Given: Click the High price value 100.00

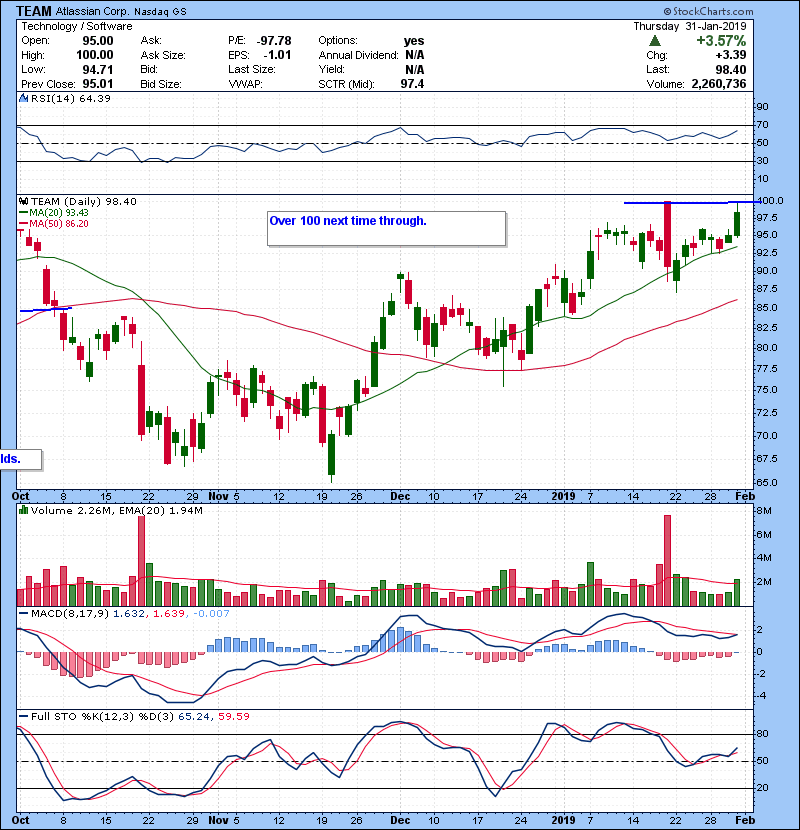Looking at the screenshot, I should pyautogui.click(x=95, y=55).
